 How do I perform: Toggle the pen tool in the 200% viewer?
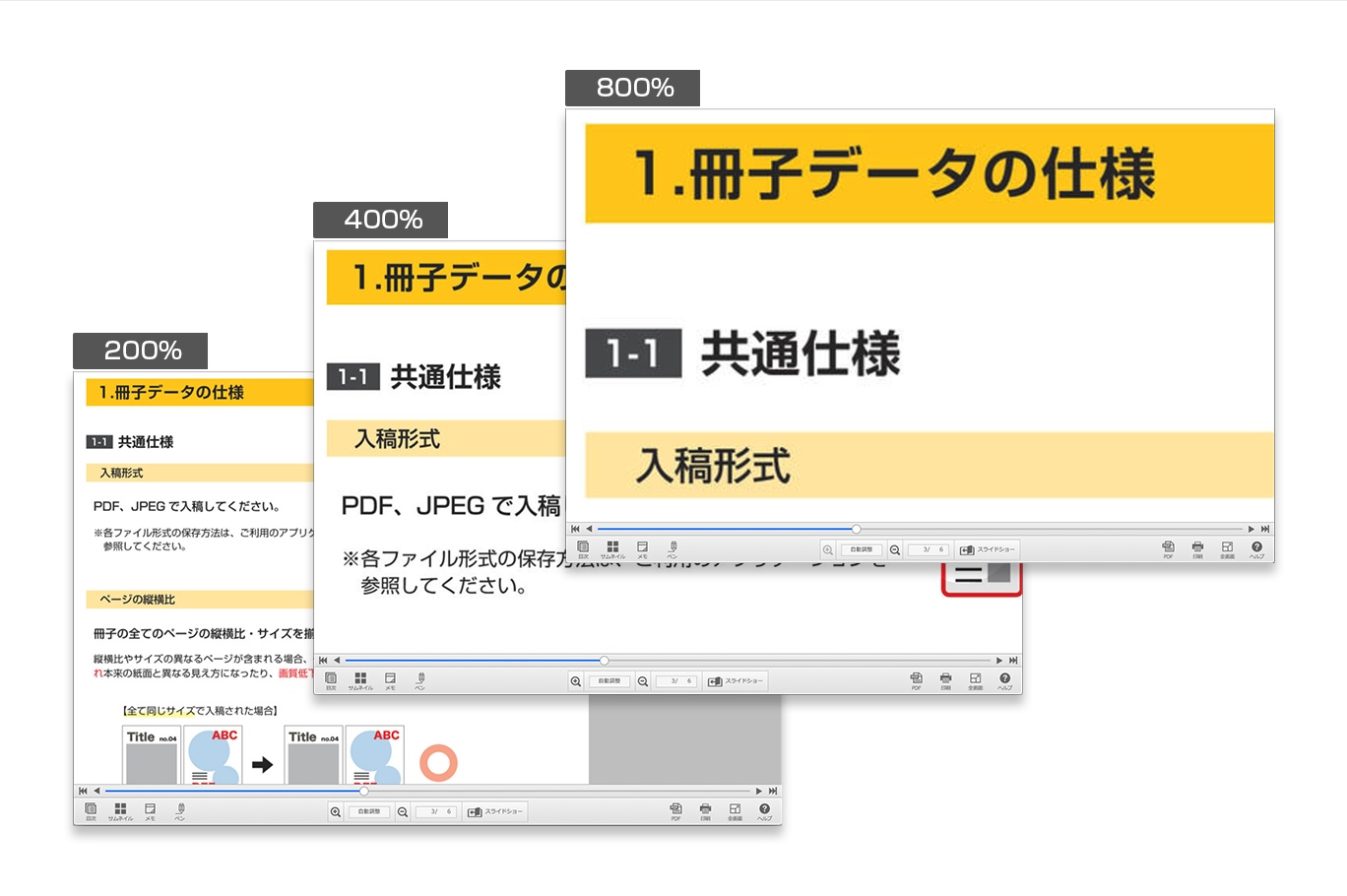pyautogui.click(x=178, y=810)
